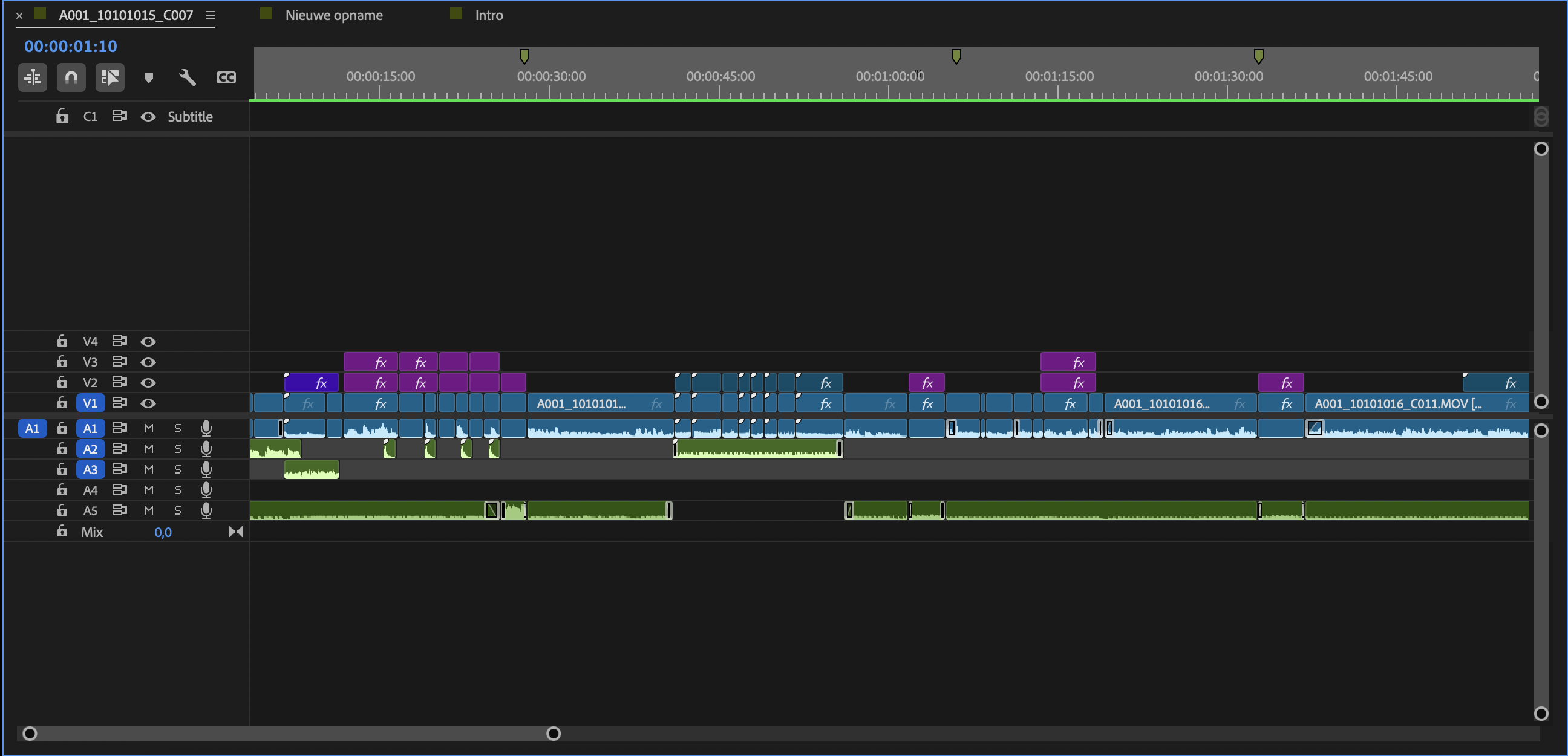Click the V1 track target button

coord(90,403)
